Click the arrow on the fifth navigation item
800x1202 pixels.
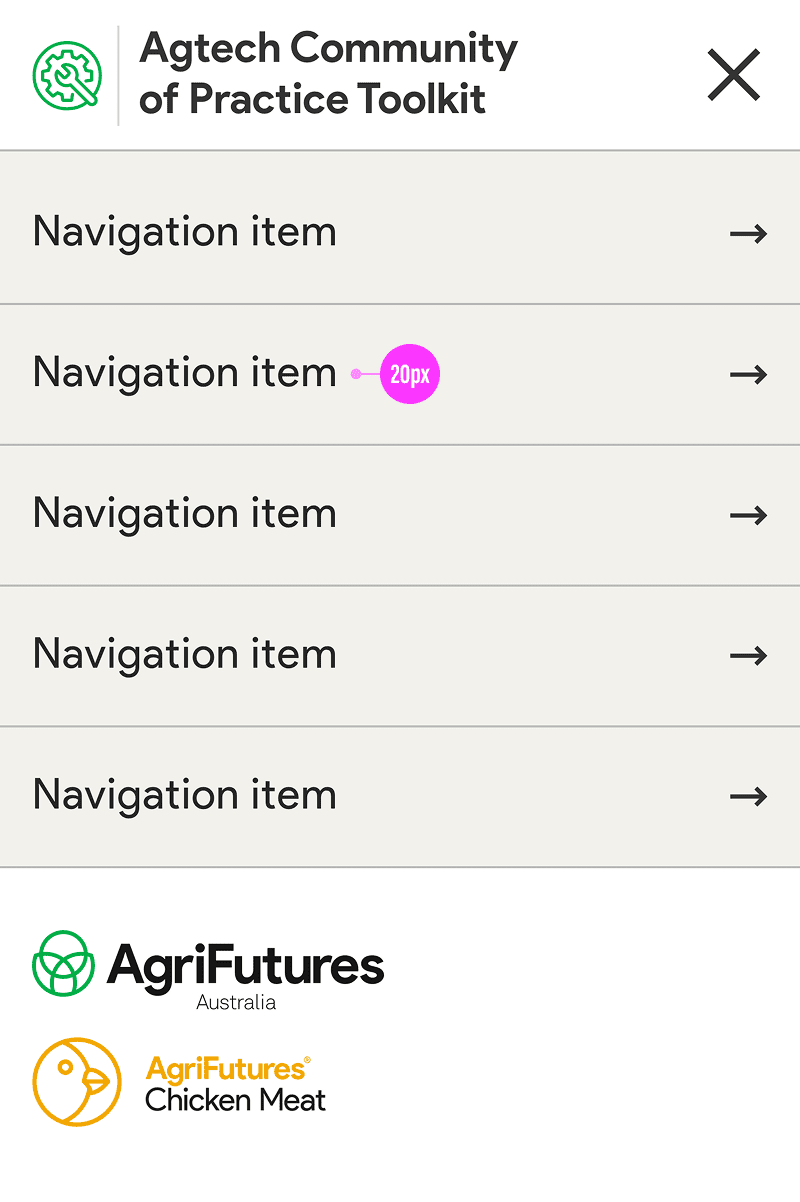[x=748, y=797]
